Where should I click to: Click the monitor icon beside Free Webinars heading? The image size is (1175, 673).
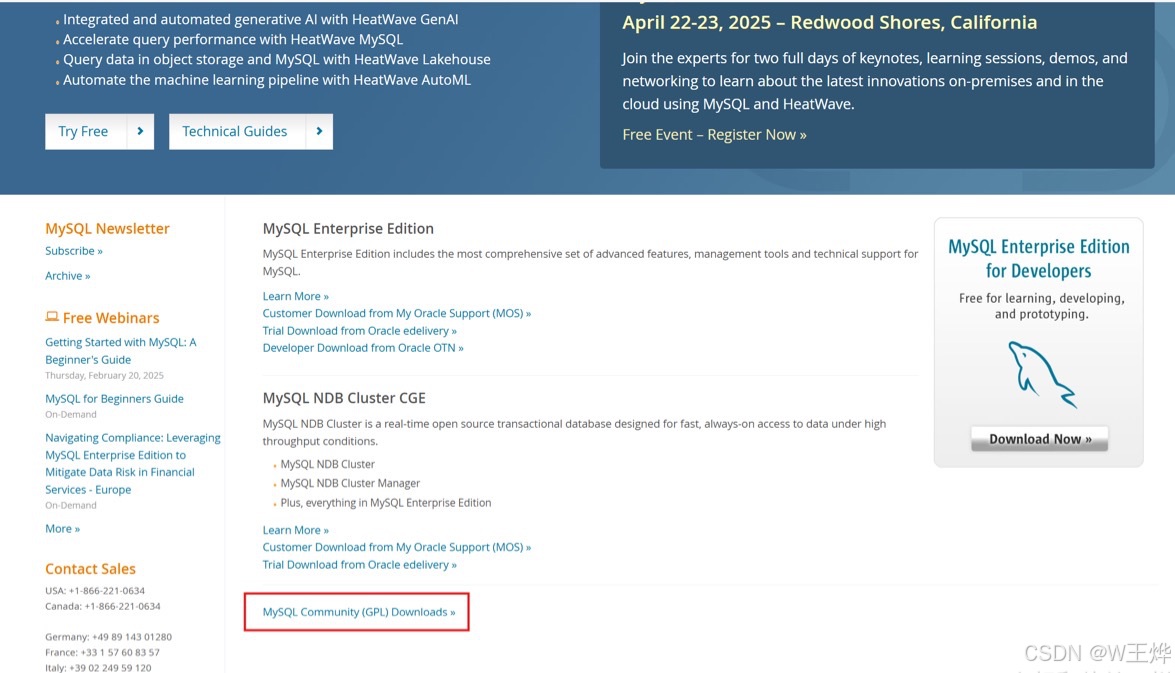(x=51, y=315)
